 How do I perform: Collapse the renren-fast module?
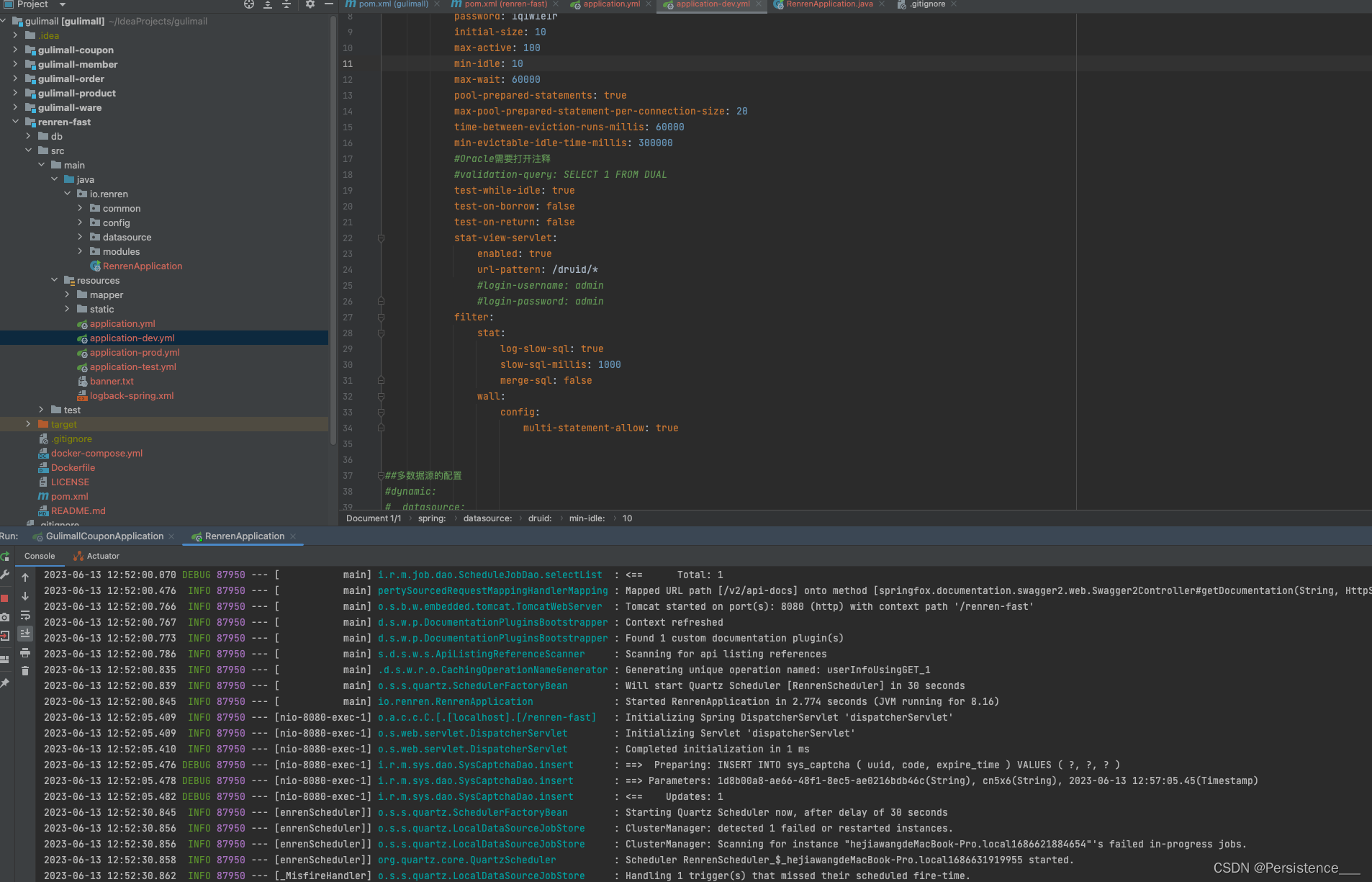click(x=15, y=122)
